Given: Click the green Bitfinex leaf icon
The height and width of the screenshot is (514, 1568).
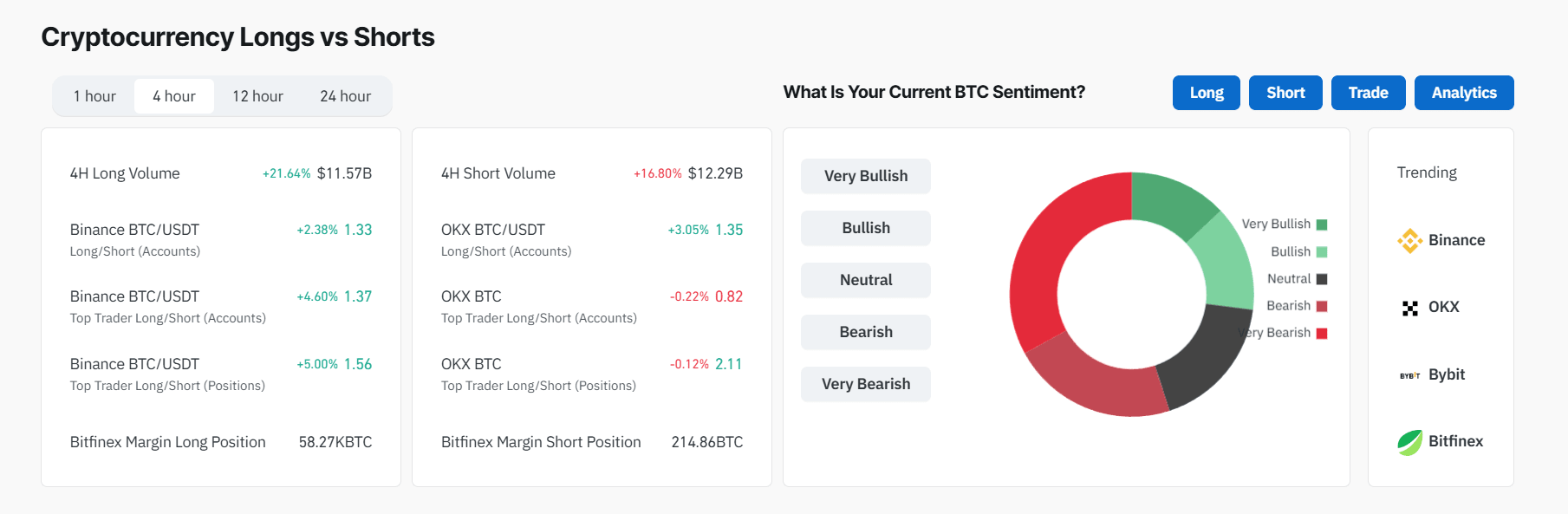Looking at the screenshot, I should pos(1409,442).
